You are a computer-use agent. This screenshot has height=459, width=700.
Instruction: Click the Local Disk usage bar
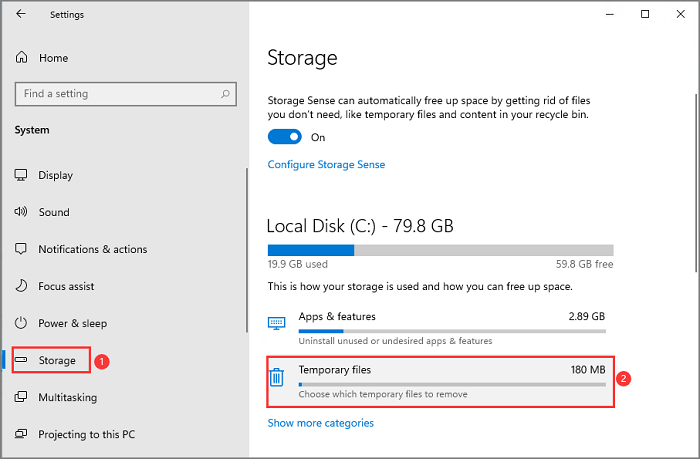click(x=440, y=250)
